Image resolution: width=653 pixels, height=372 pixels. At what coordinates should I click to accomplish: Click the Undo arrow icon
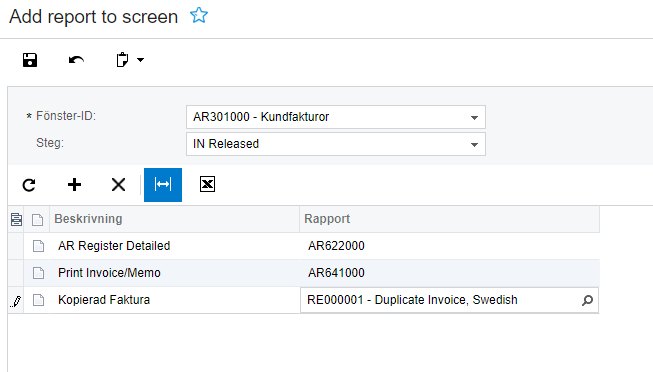click(76, 60)
